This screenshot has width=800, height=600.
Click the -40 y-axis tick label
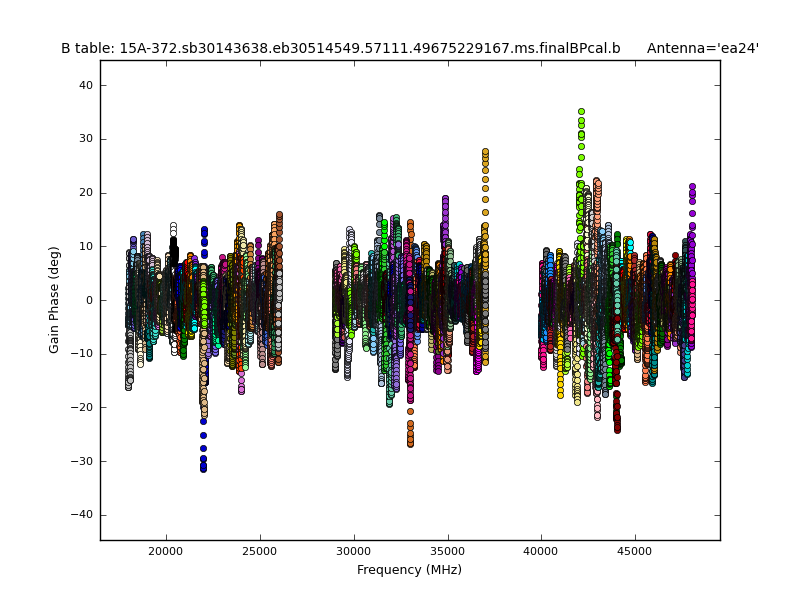click(x=82, y=514)
